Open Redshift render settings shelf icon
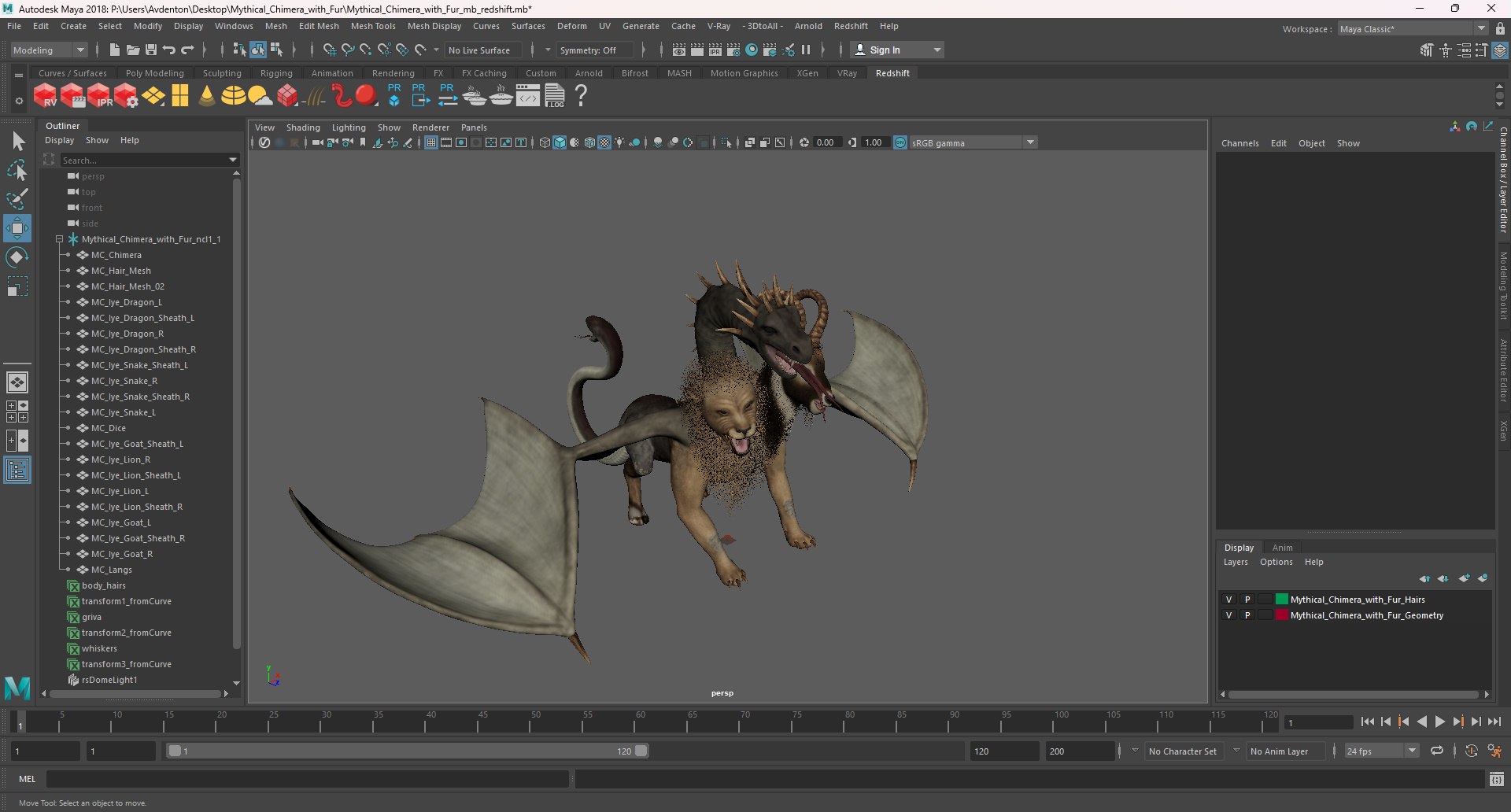Viewport: 1511px width, 812px height. (x=126, y=96)
